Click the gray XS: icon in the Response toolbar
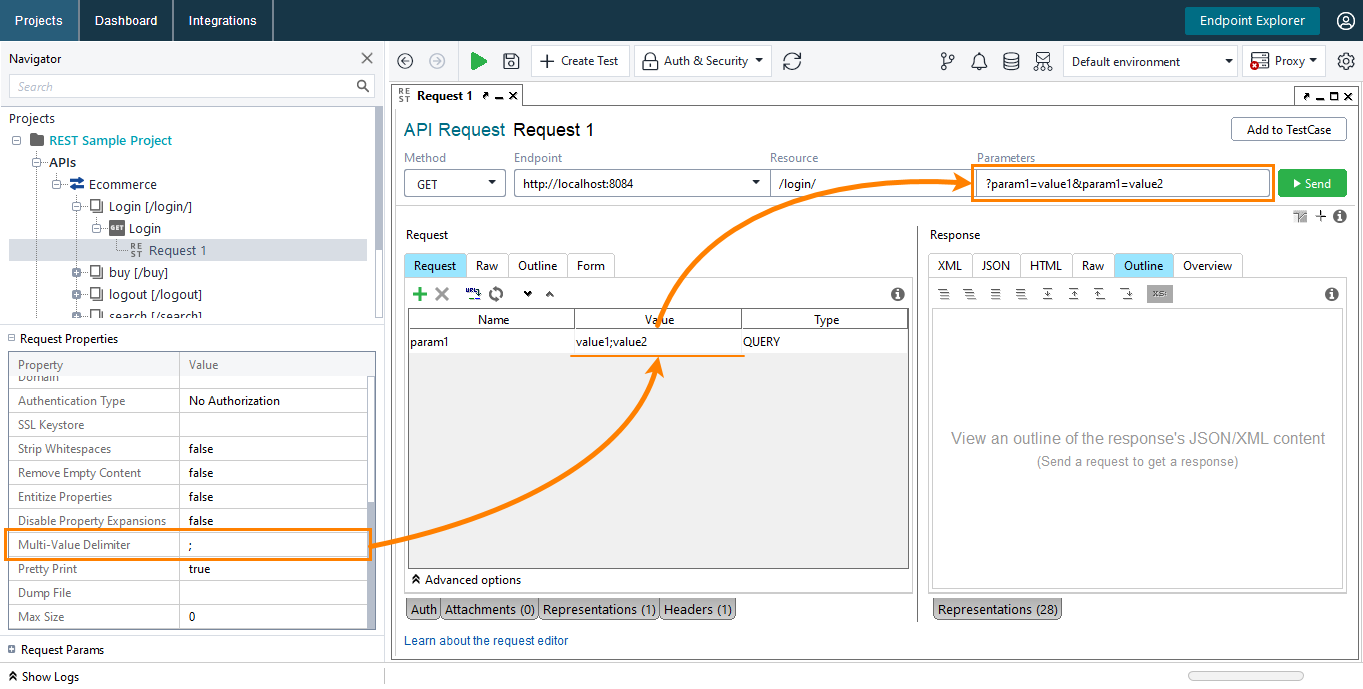Screen dimensions: 1363x689 1159,294
